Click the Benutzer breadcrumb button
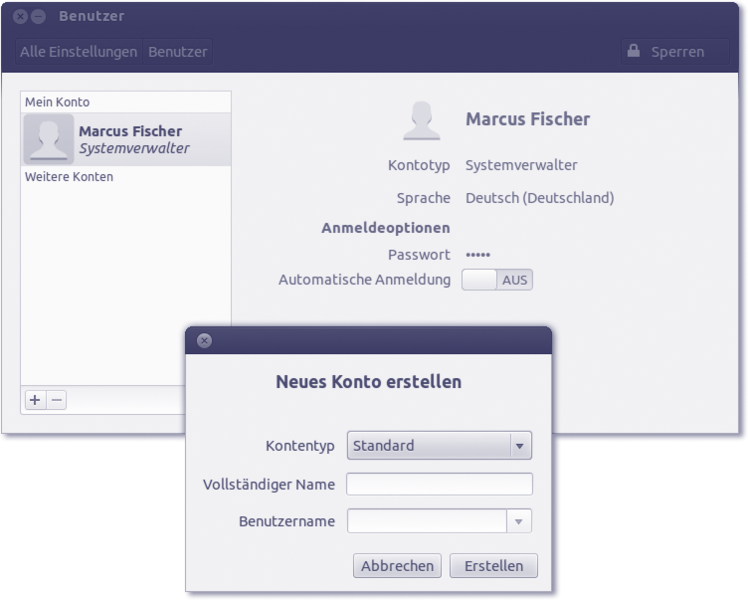The image size is (748, 600). (178, 52)
